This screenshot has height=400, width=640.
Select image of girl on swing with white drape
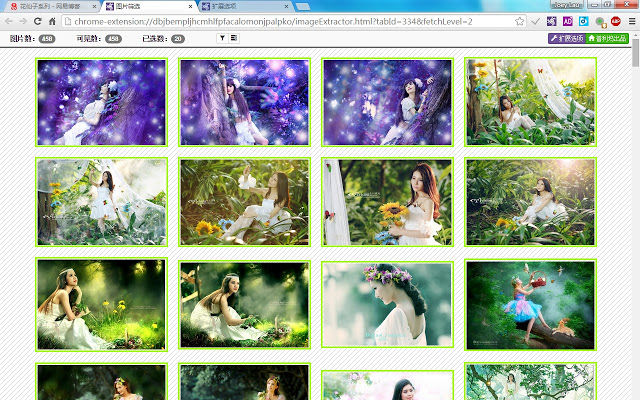click(531, 102)
